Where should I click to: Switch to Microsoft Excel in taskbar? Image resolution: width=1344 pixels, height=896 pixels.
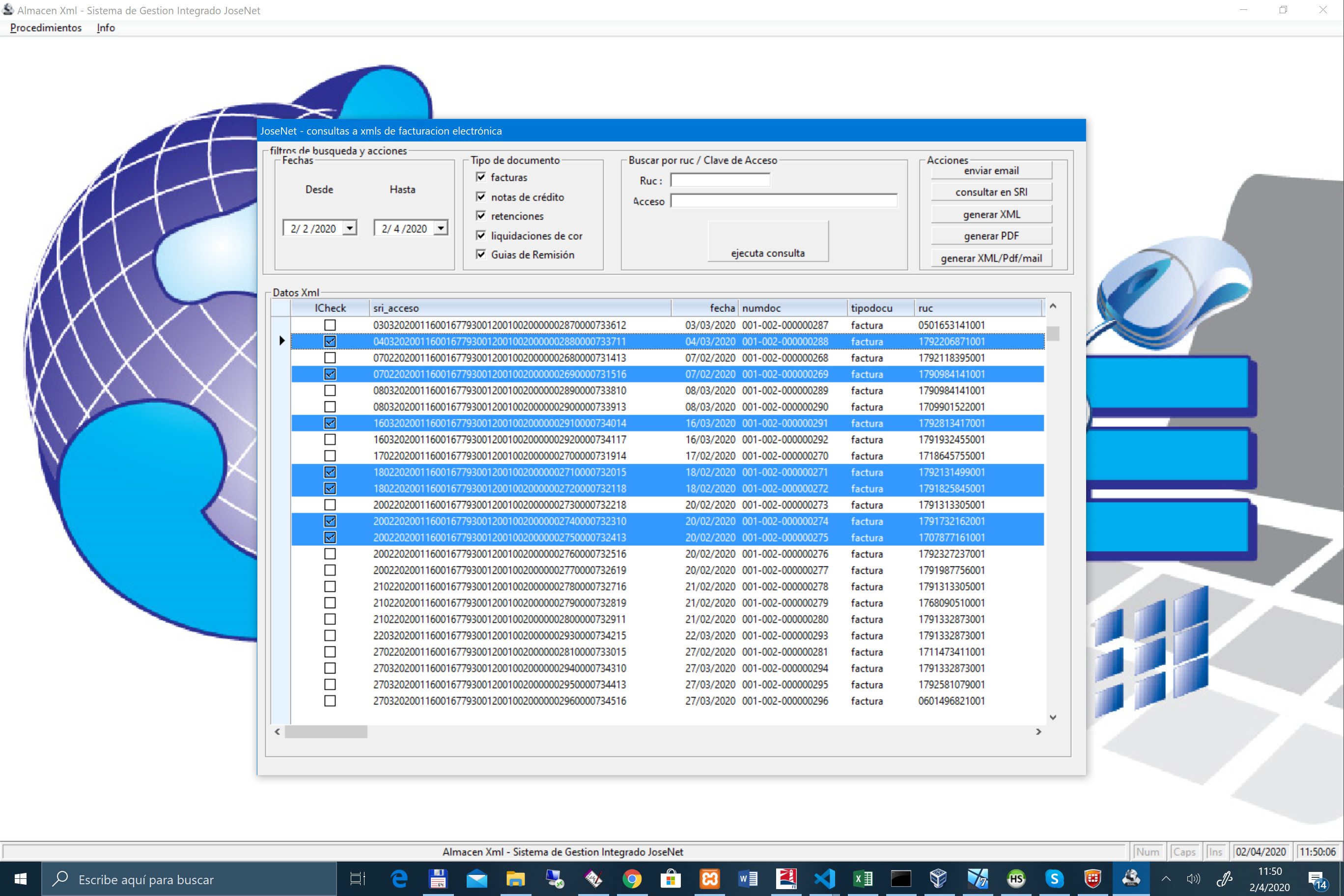coord(863,879)
